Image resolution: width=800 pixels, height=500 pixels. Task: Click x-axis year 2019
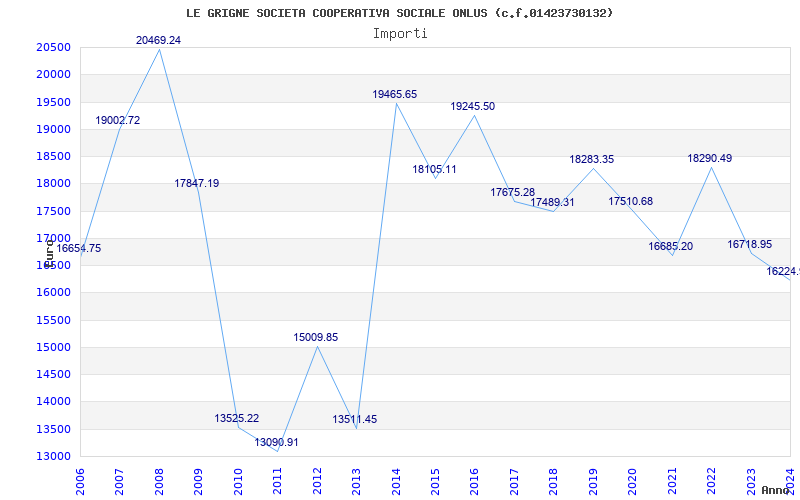[593, 482]
